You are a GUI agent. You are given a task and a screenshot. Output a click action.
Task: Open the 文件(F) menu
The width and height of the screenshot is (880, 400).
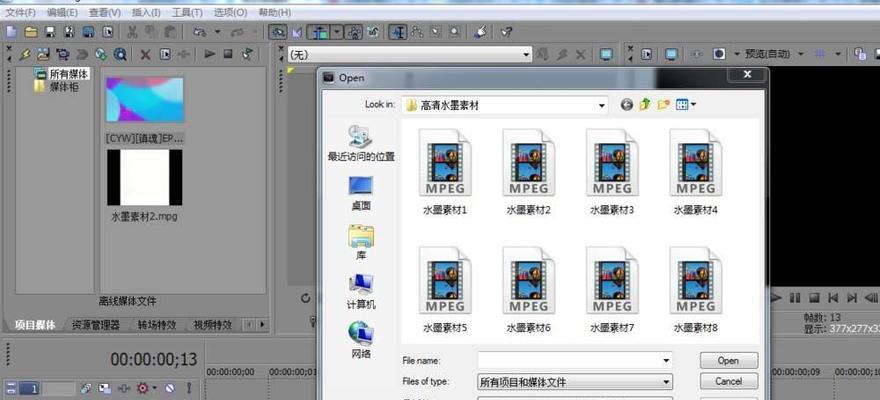click(x=20, y=12)
